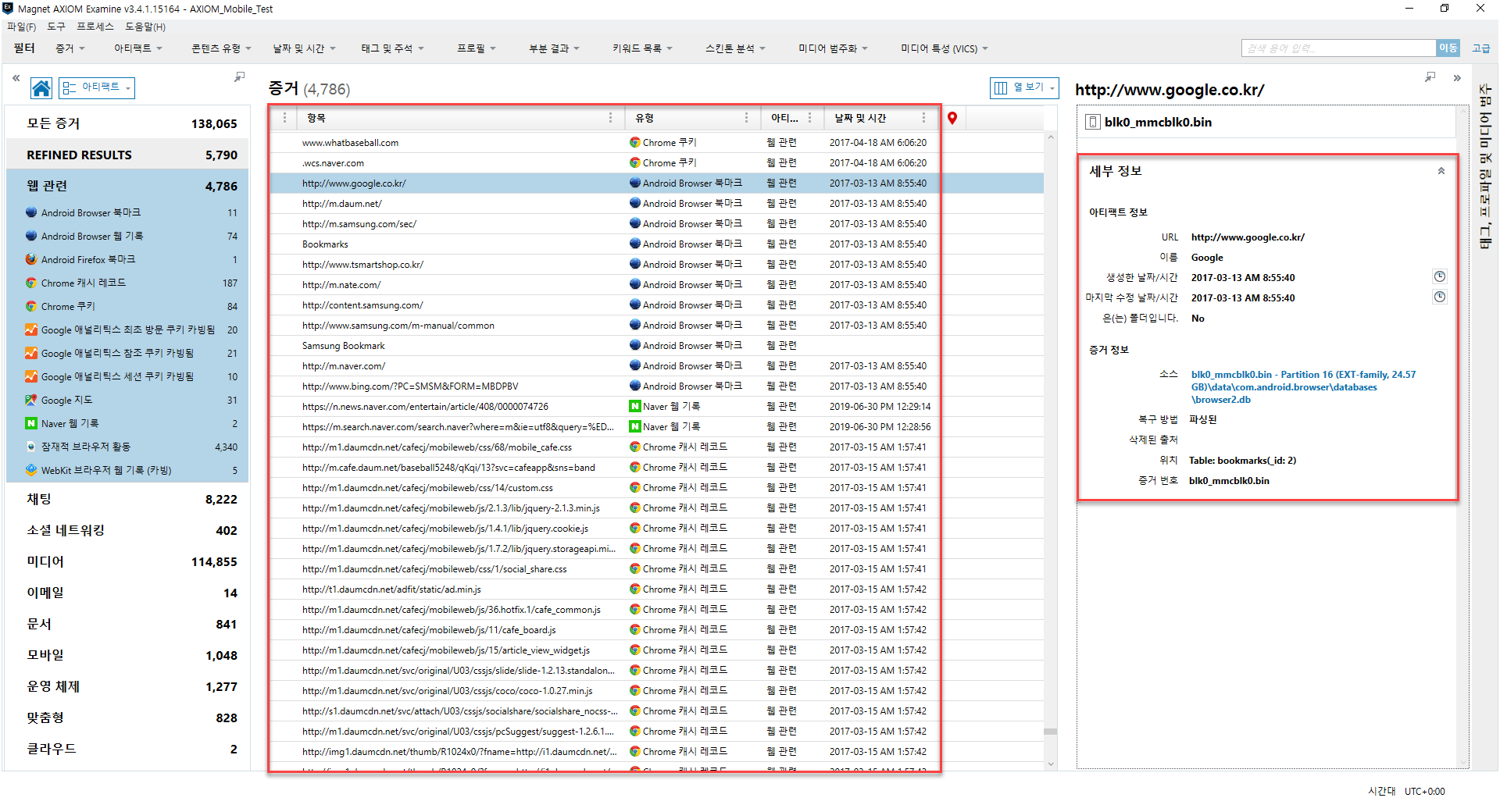The width and height of the screenshot is (1500, 812).
Task: Click the 이동 search button
Action: coord(1448,48)
